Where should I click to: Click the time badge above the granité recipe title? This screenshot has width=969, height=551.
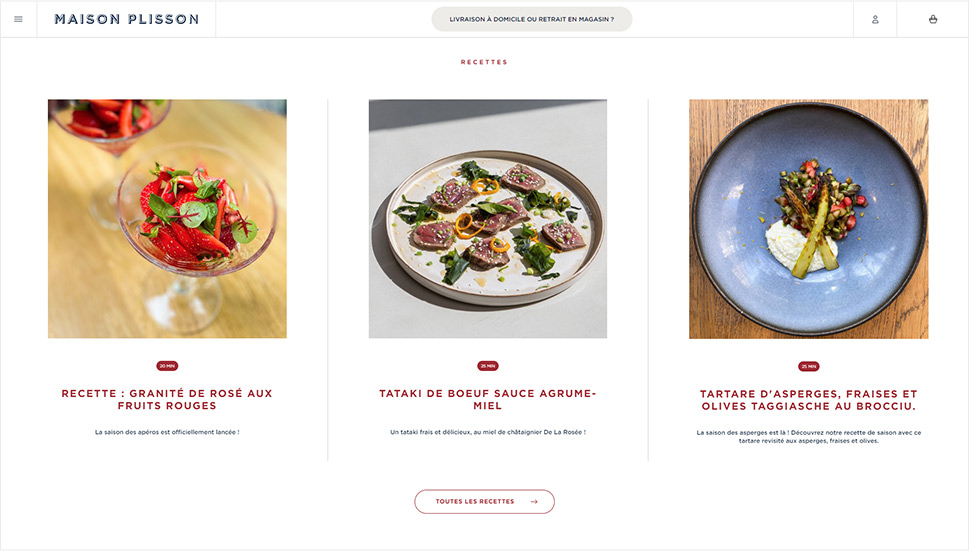click(x=167, y=366)
